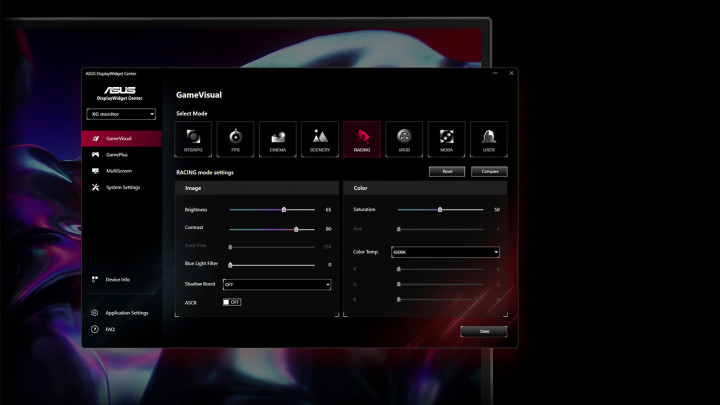Open the XG monitor selection dropdown
720x405 pixels.
[121, 114]
